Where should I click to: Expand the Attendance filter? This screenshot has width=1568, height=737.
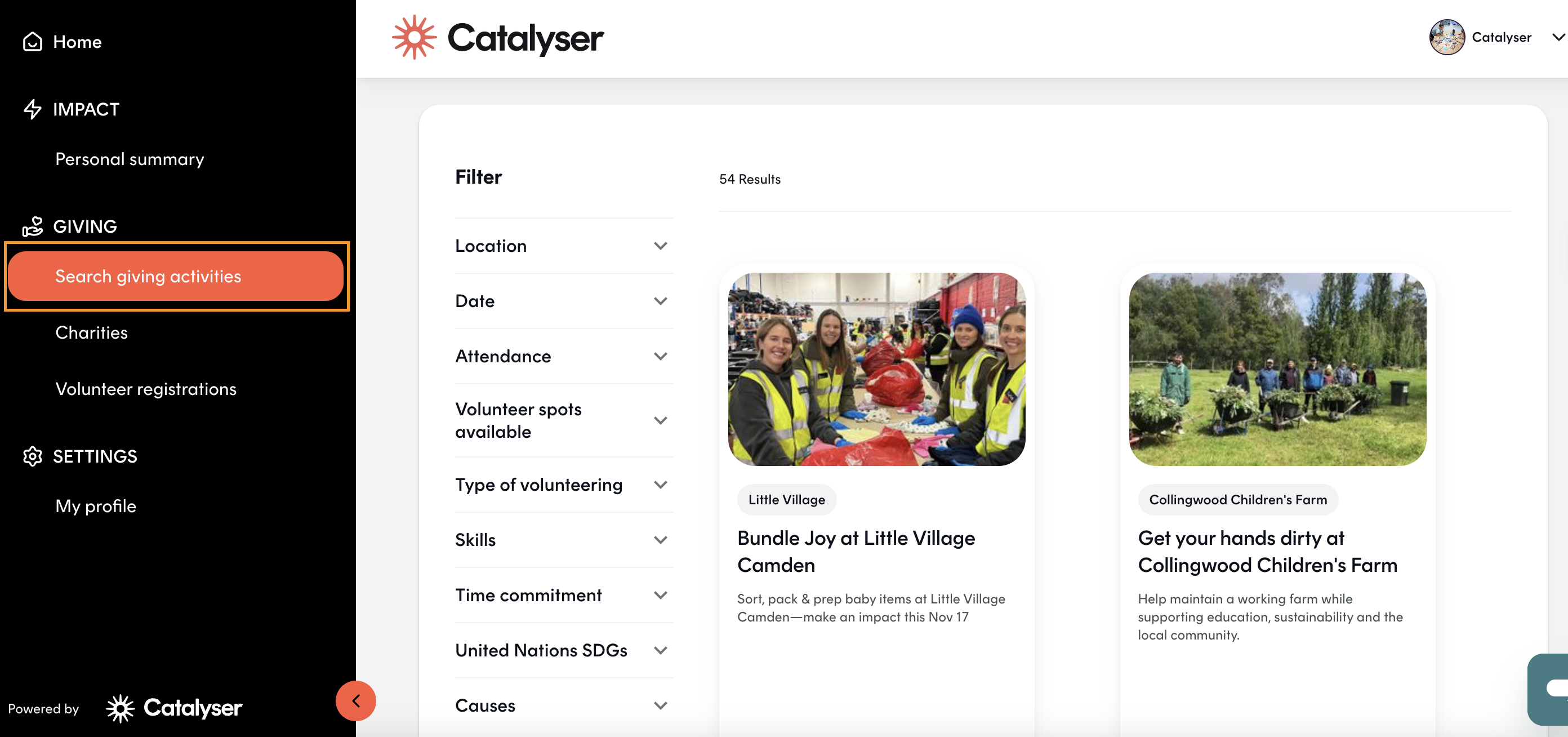pyautogui.click(x=564, y=356)
